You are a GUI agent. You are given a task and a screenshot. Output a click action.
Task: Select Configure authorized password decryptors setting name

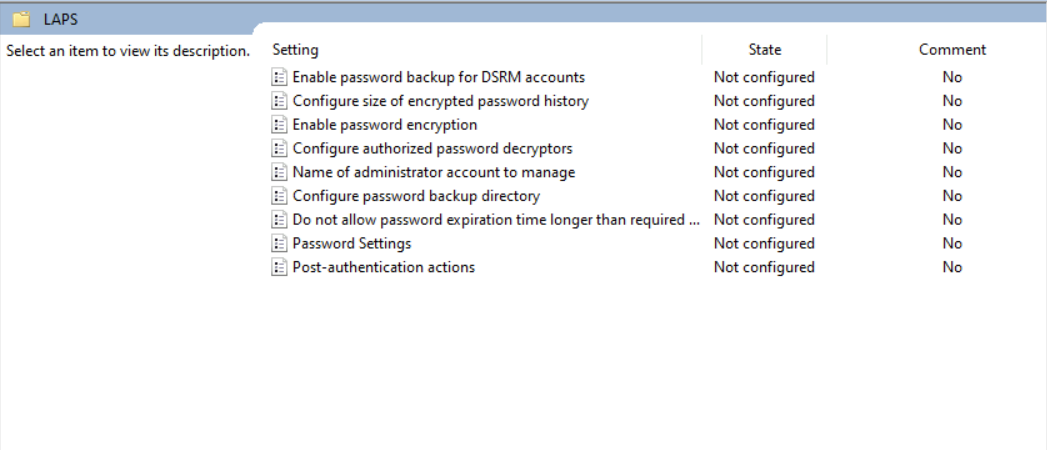(432, 148)
